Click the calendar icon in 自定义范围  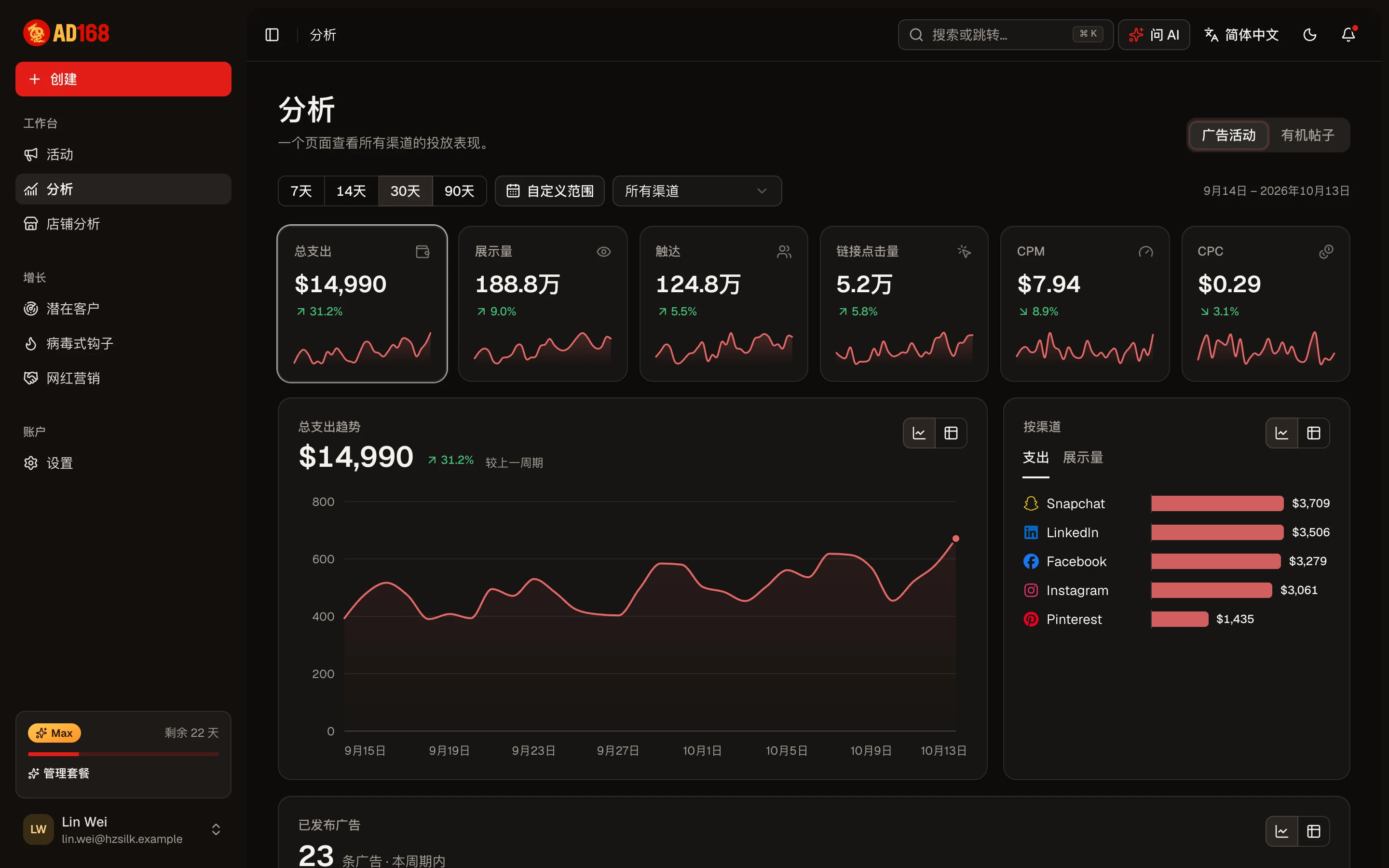tap(513, 191)
